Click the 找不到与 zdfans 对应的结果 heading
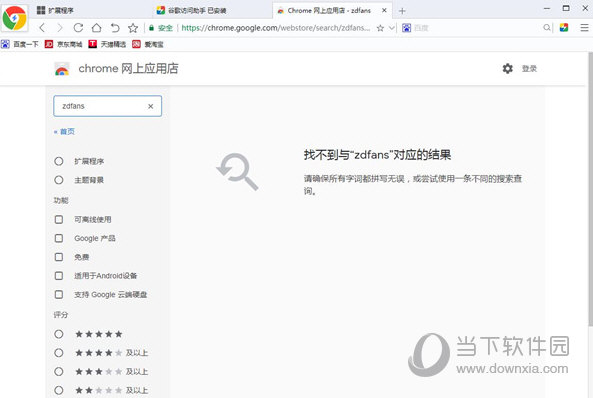This screenshot has height=398, width=593. [377, 155]
